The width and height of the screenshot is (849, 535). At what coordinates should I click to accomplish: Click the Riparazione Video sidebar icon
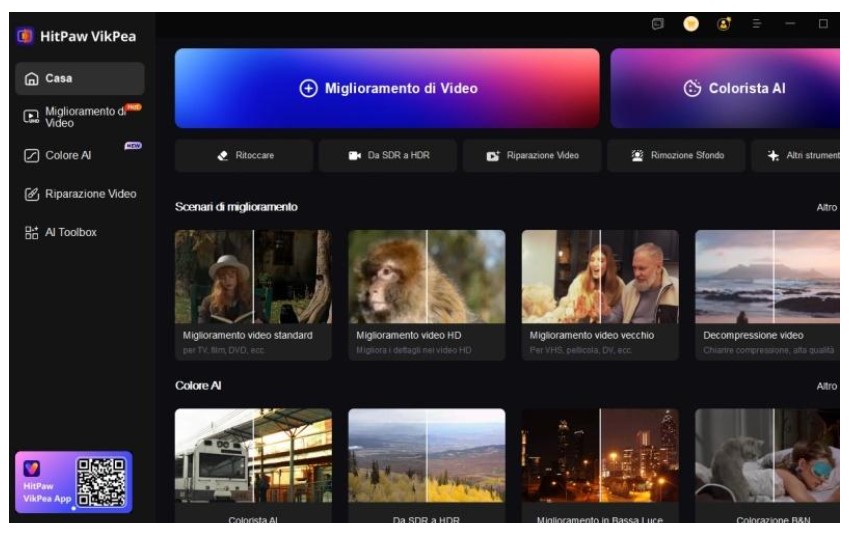point(31,194)
